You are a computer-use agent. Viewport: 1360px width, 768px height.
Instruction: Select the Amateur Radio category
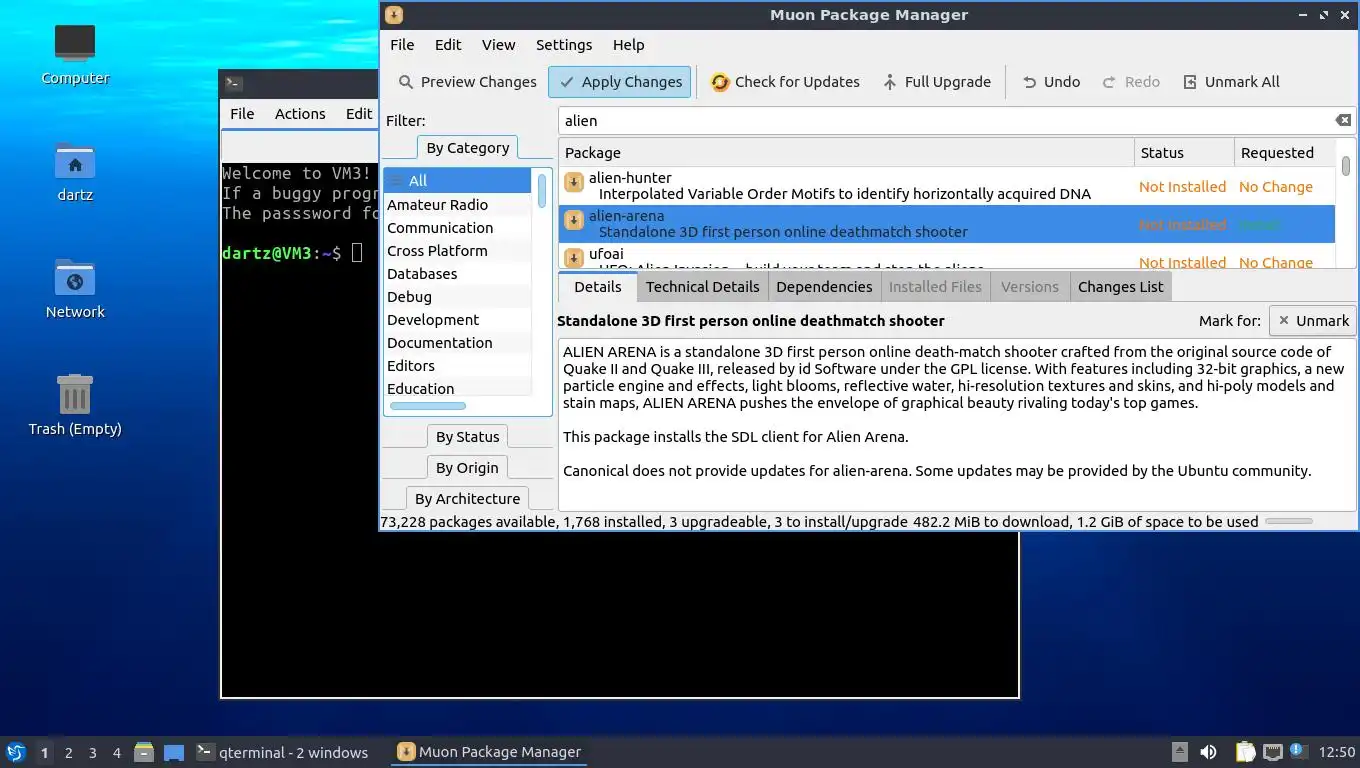coord(458,205)
